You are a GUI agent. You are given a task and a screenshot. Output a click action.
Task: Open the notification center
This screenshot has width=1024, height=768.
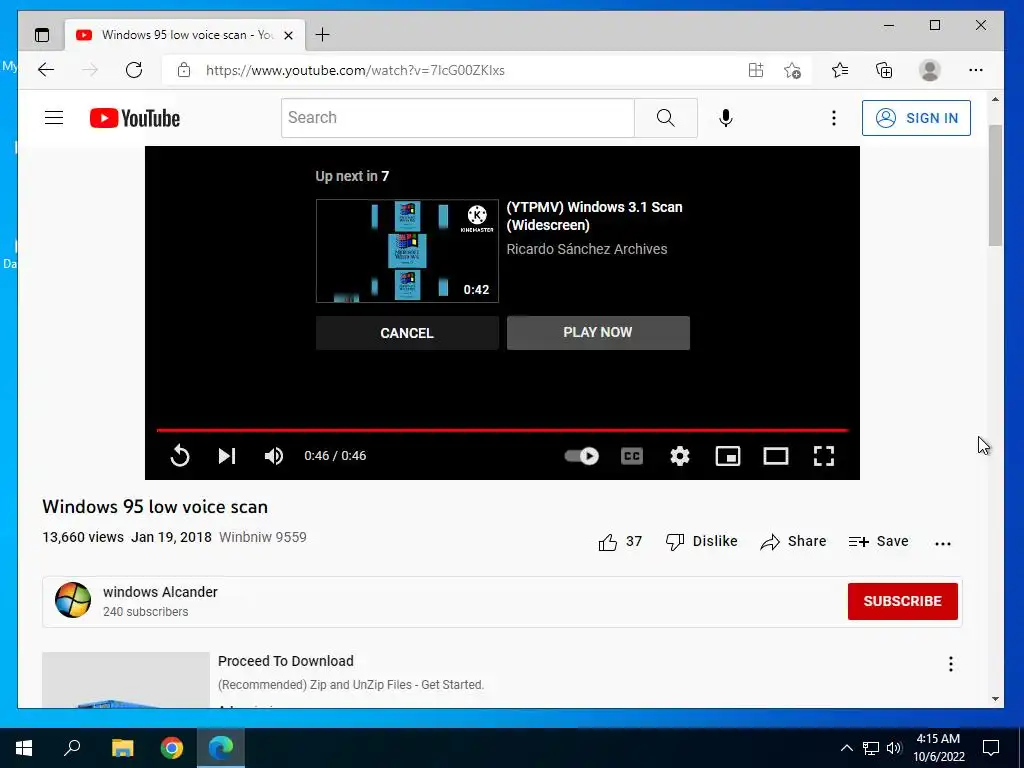pos(991,748)
